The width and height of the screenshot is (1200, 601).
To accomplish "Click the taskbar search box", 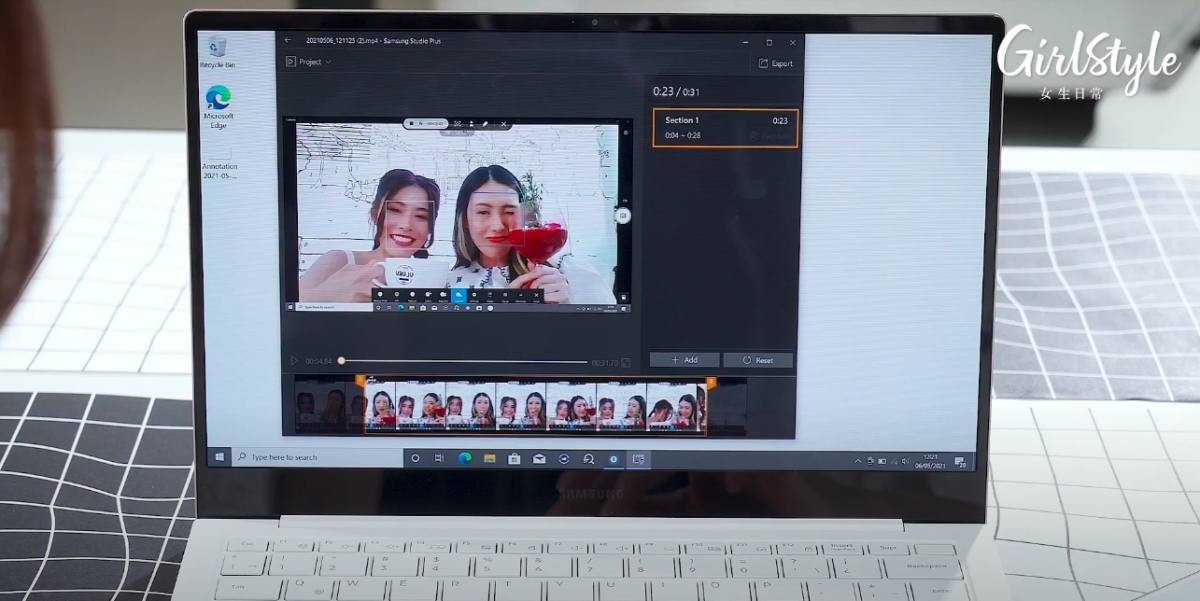I will coord(315,457).
